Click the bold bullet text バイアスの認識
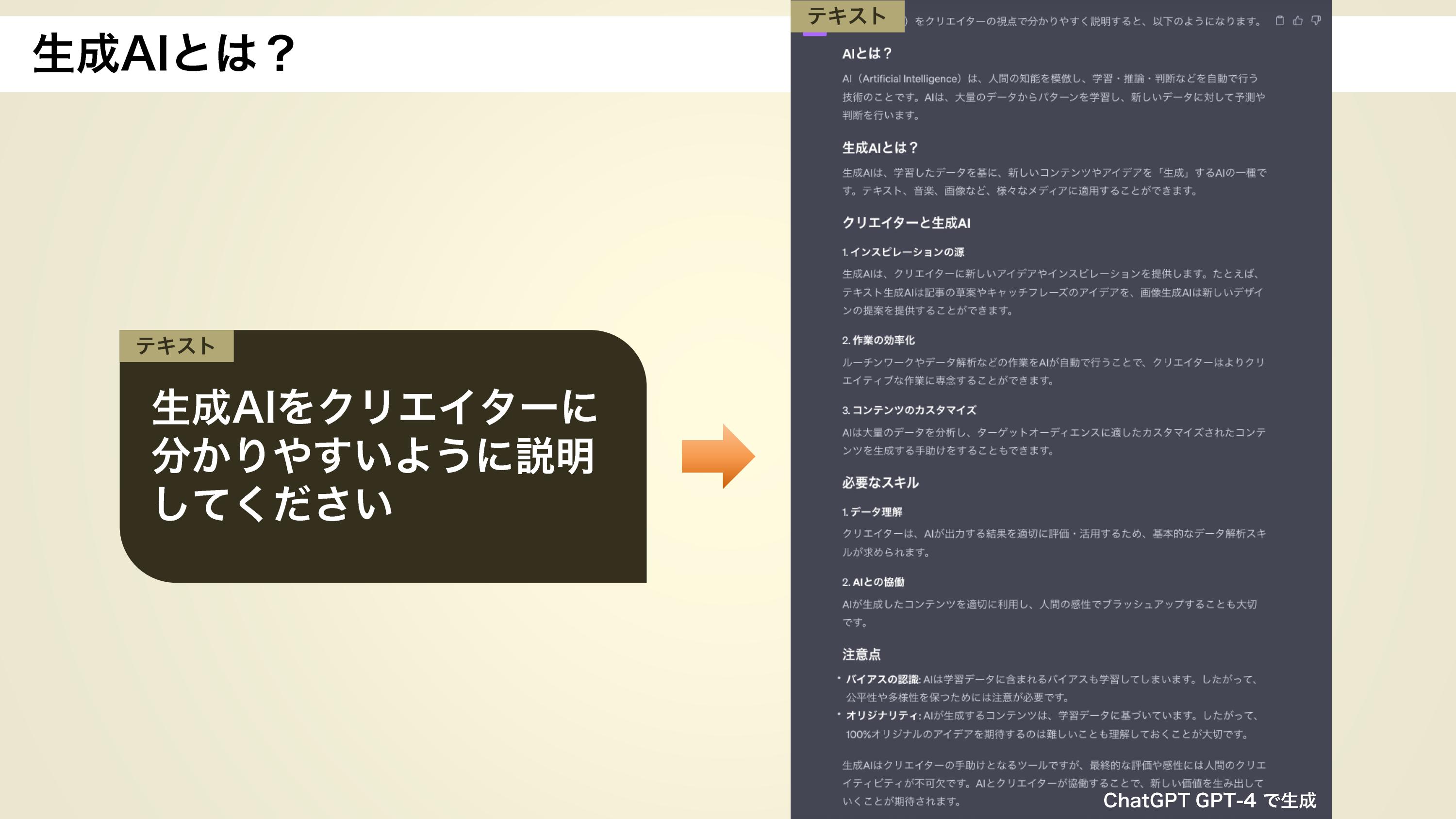Screen dimensions: 1456x819 (x=882, y=679)
